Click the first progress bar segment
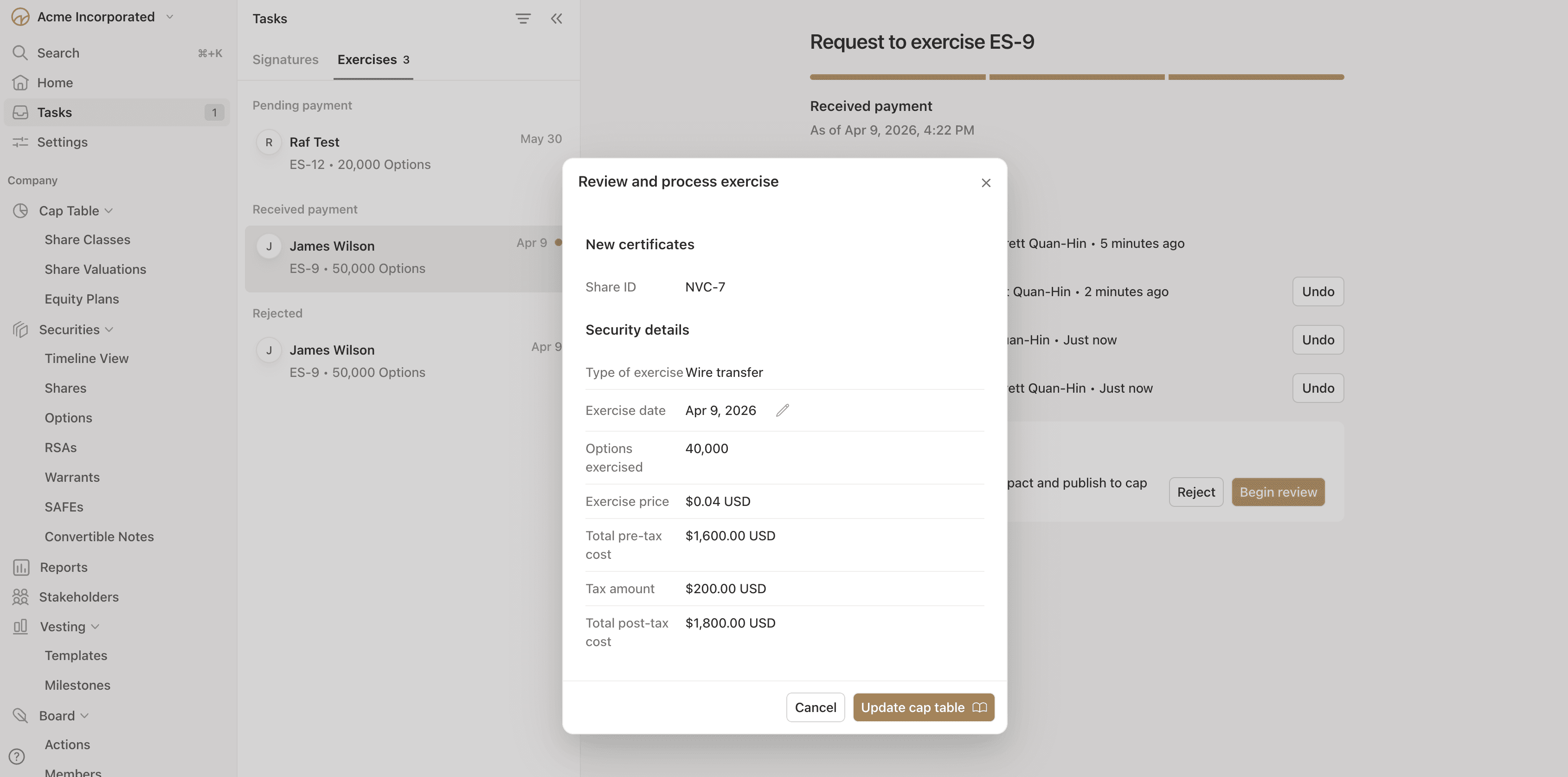 pyautogui.click(x=897, y=78)
